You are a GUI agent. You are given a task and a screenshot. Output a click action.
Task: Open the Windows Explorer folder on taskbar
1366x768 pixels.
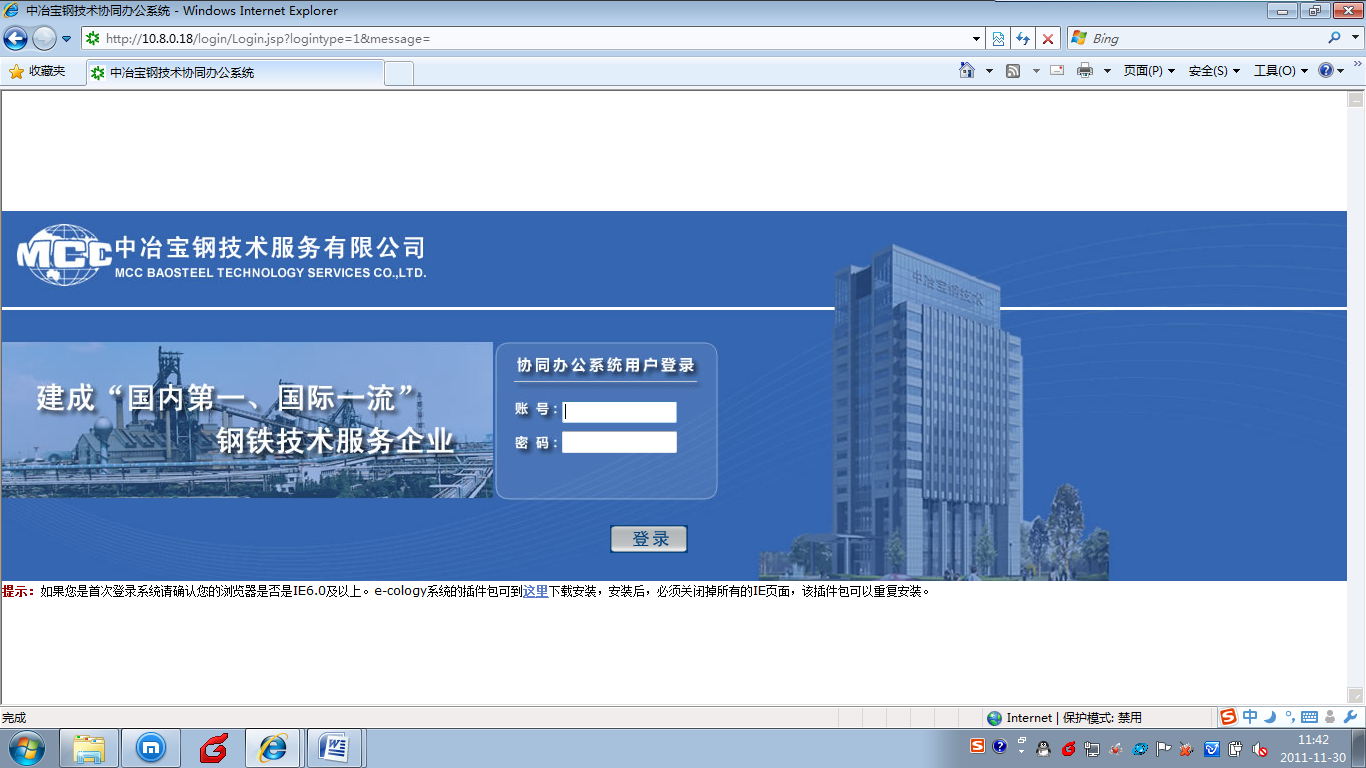pos(89,747)
